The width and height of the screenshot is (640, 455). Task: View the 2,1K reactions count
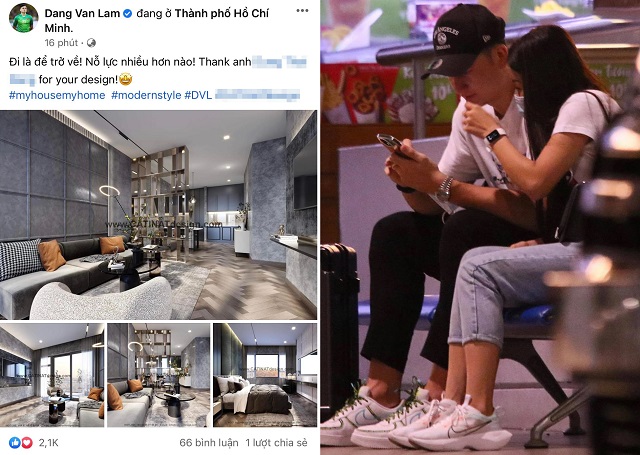click(49, 442)
